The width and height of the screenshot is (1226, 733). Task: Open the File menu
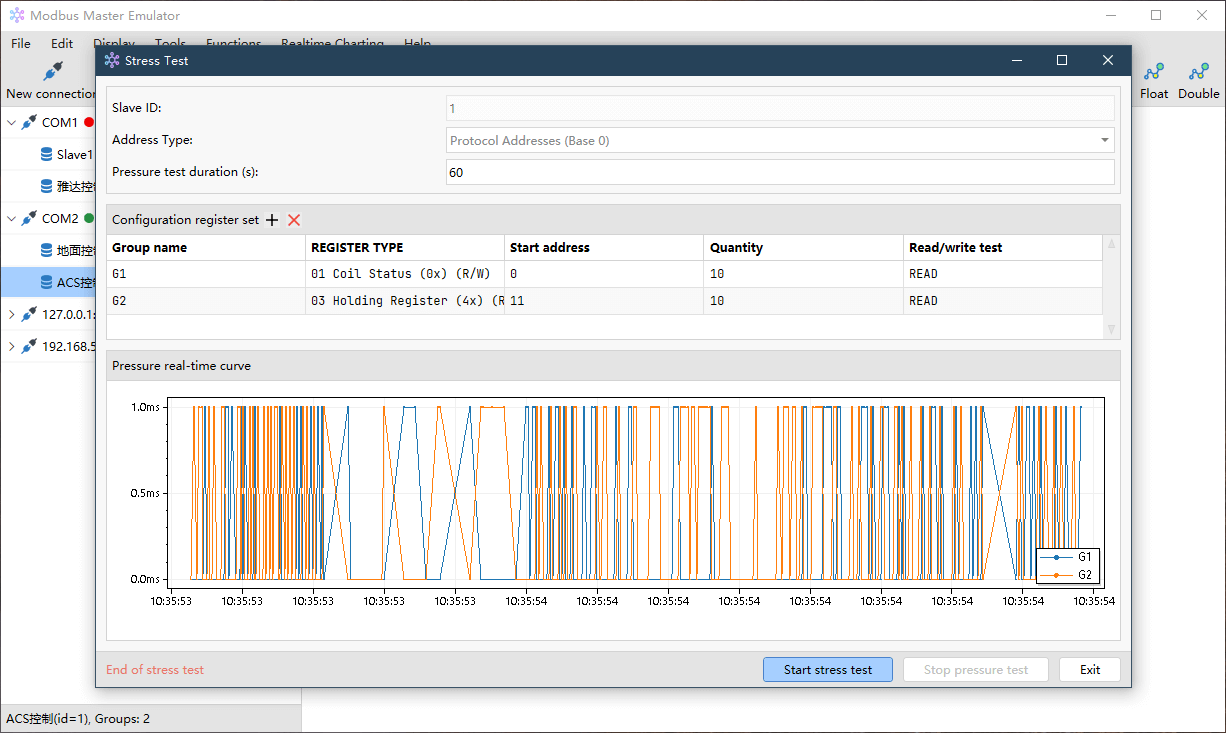(21, 44)
